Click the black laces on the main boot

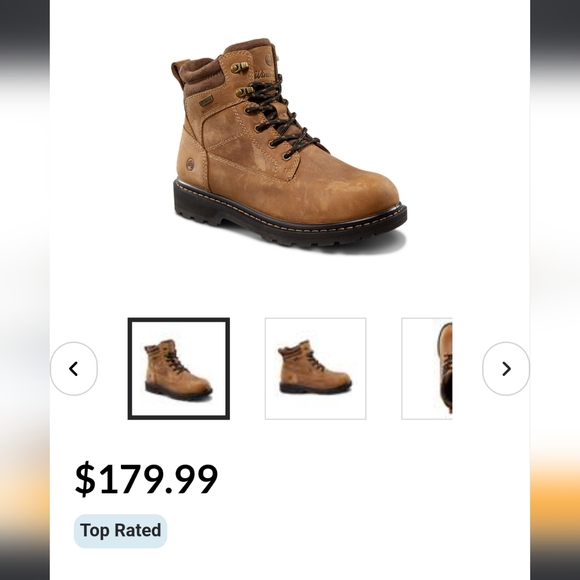pyautogui.click(x=280, y=118)
